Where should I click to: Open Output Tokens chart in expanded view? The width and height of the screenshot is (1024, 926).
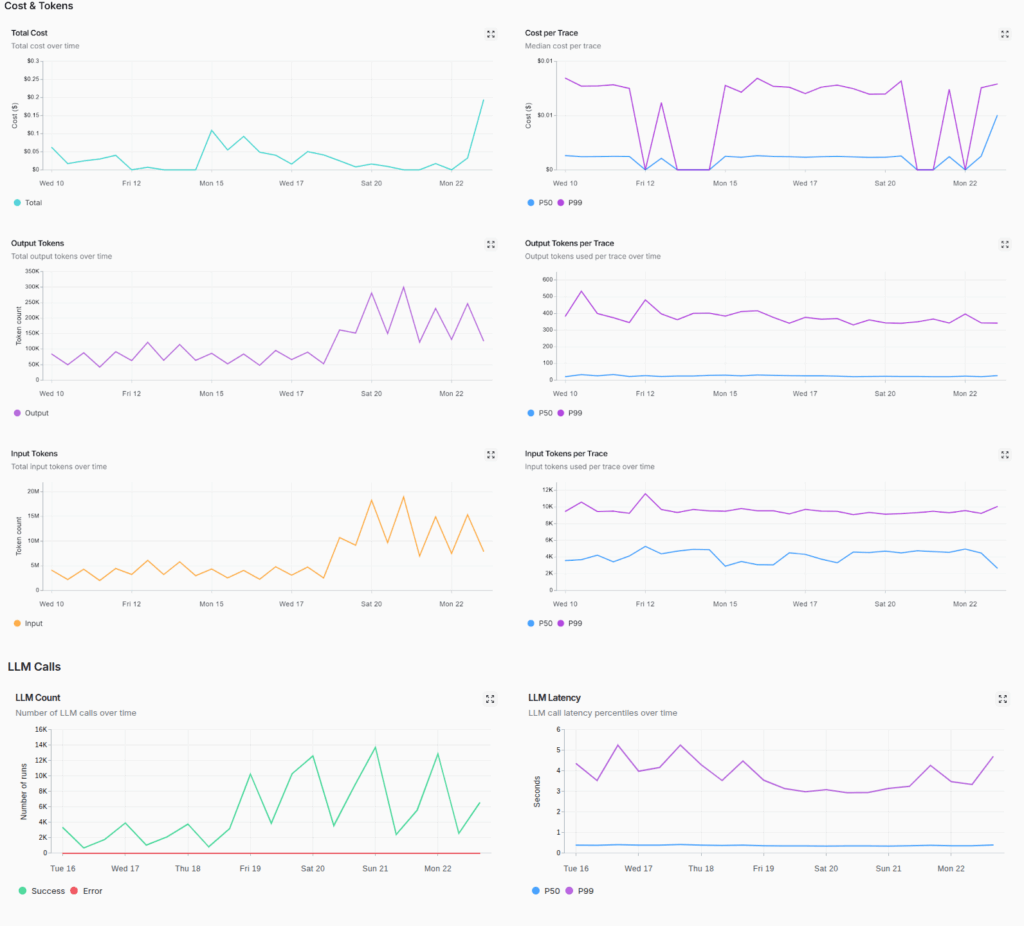491,244
